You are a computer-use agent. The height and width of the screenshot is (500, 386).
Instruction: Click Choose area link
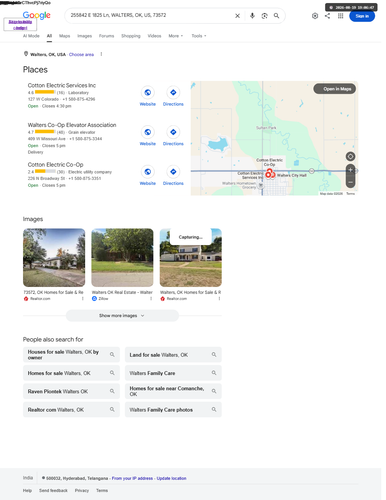[81, 54]
